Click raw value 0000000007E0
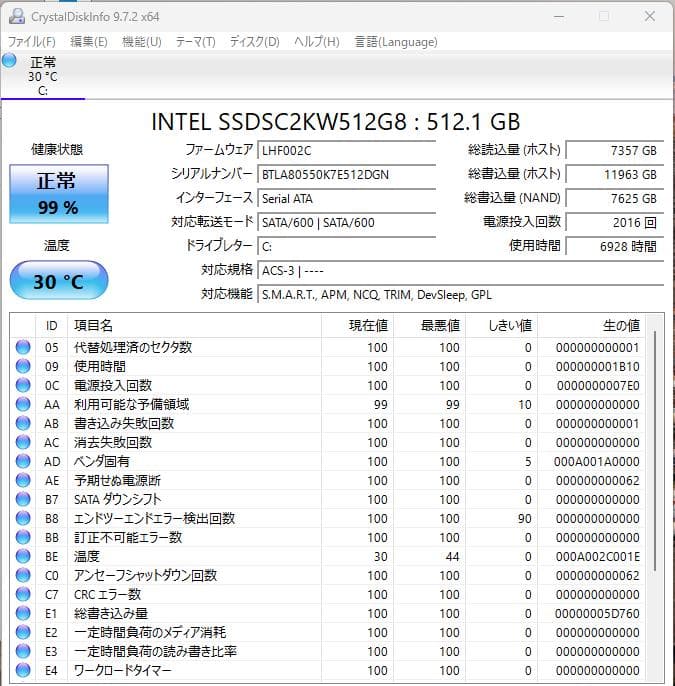This screenshot has height=686, width=675. tap(598, 385)
